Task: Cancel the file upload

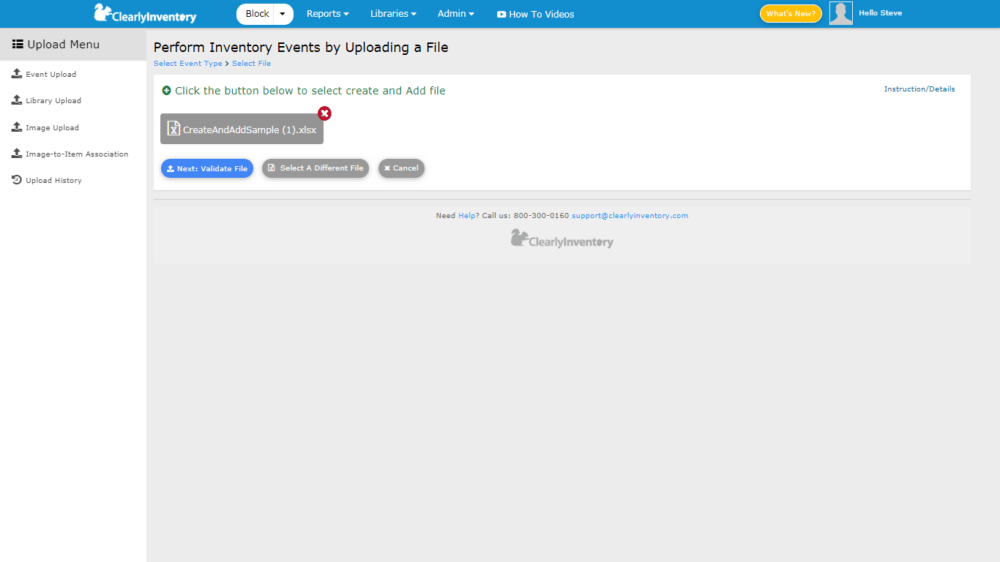Action: point(401,168)
